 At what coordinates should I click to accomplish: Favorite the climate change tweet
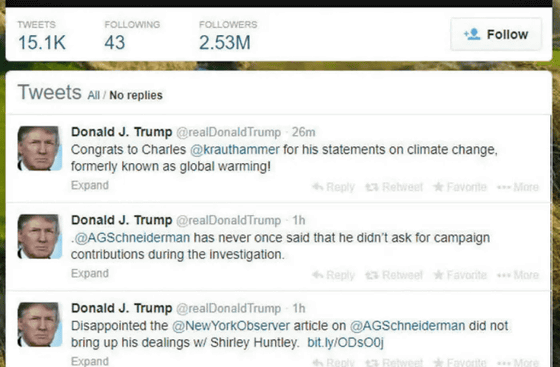pos(460,187)
